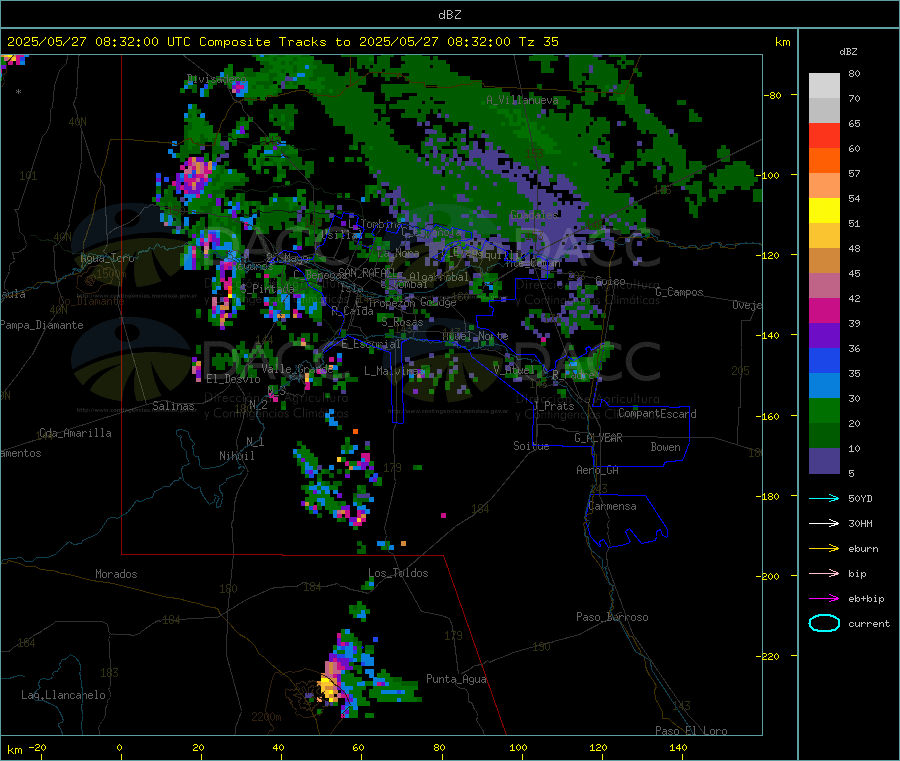900x761 pixels.
Task: Click the eburn yellow arrow legend icon
Action: pos(824,549)
